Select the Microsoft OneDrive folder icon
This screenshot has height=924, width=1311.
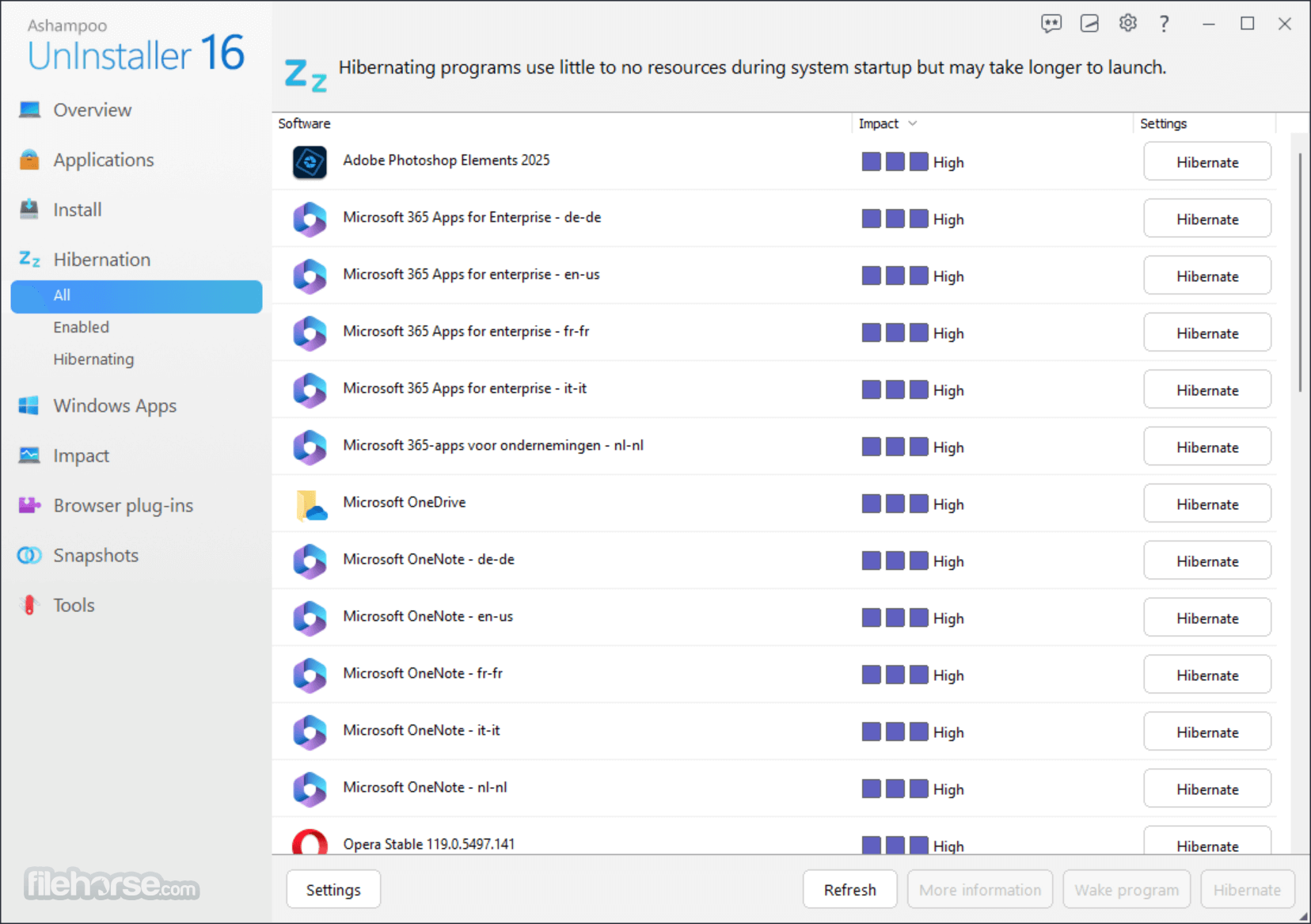point(311,505)
